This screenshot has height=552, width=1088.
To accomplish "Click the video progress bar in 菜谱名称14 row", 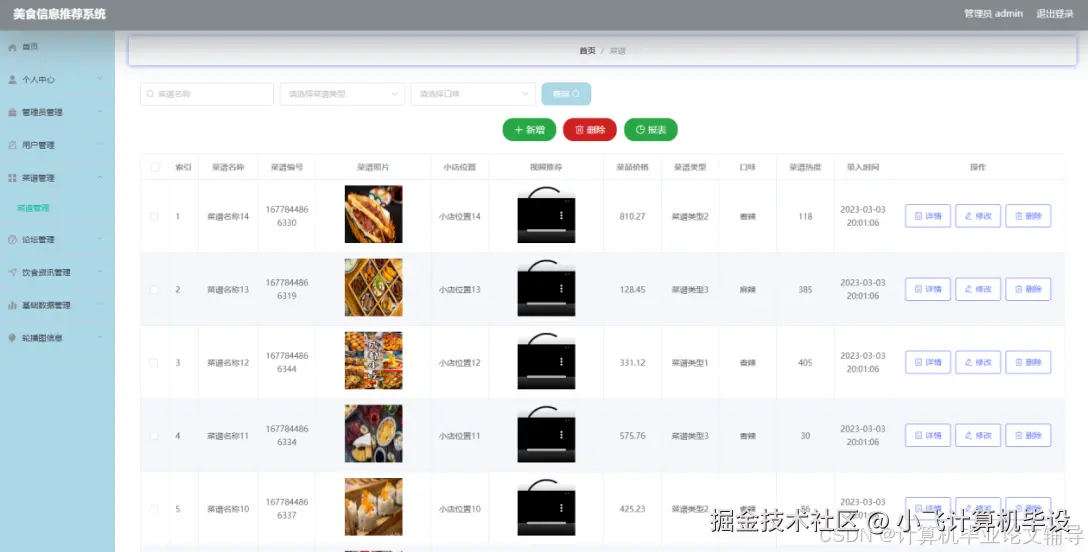I will coord(546,230).
